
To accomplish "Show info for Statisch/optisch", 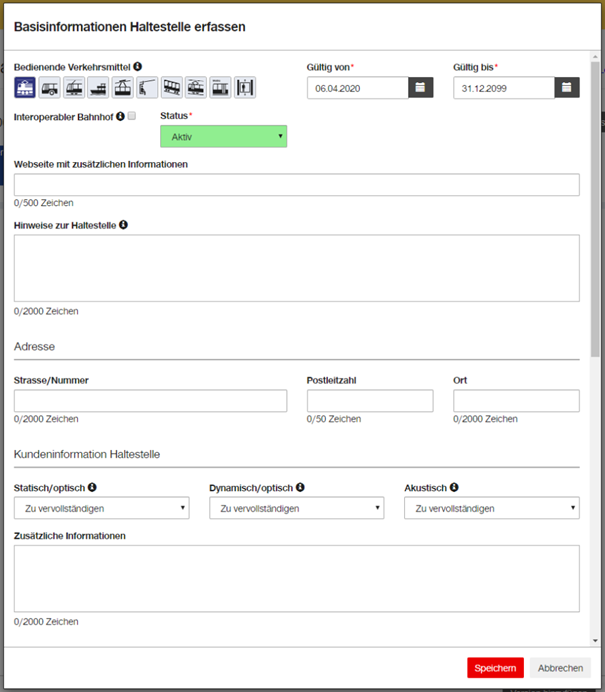I will [92, 487].
